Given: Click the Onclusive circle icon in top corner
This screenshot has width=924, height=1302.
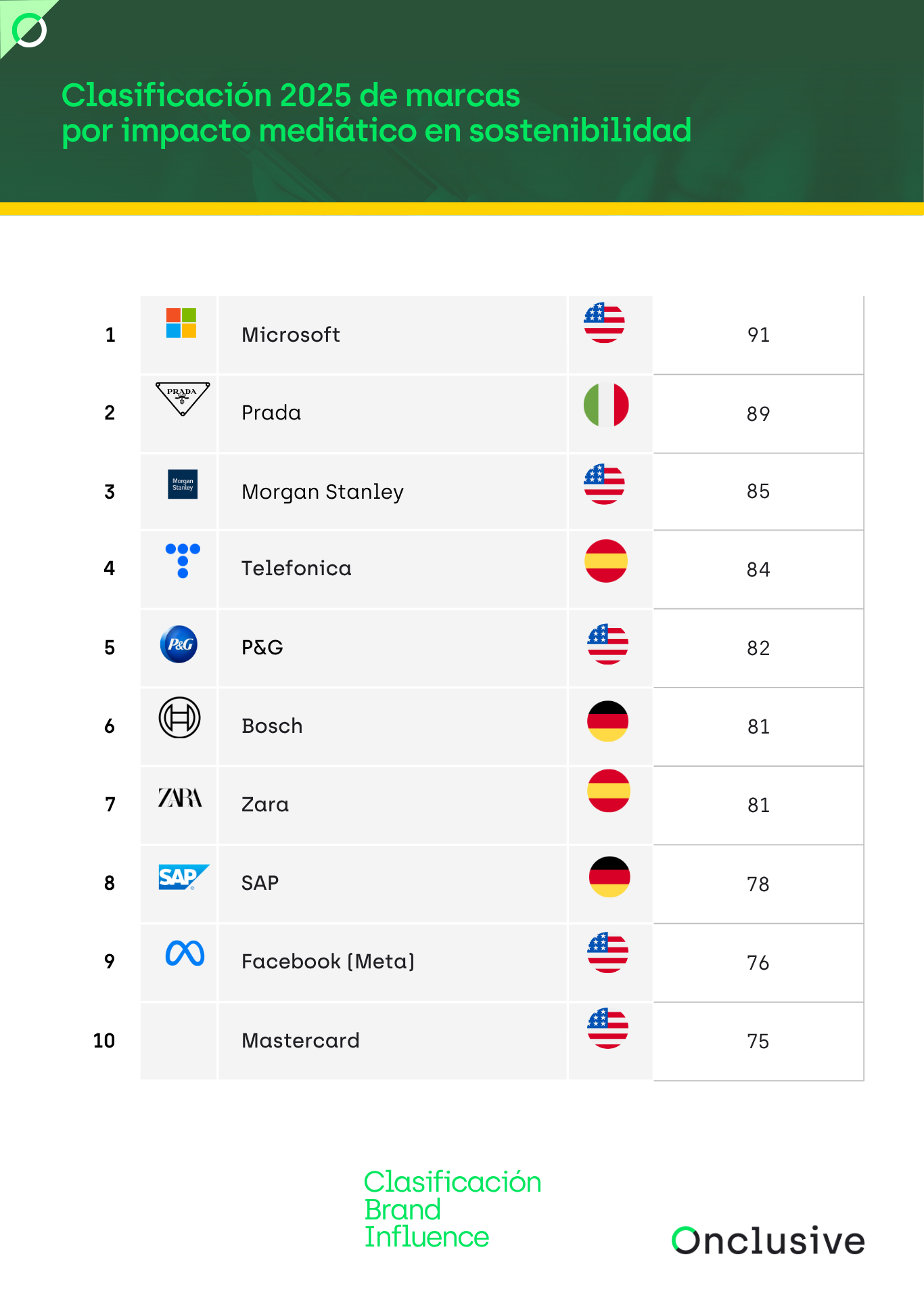Looking at the screenshot, I should click(x=30, y=30).
